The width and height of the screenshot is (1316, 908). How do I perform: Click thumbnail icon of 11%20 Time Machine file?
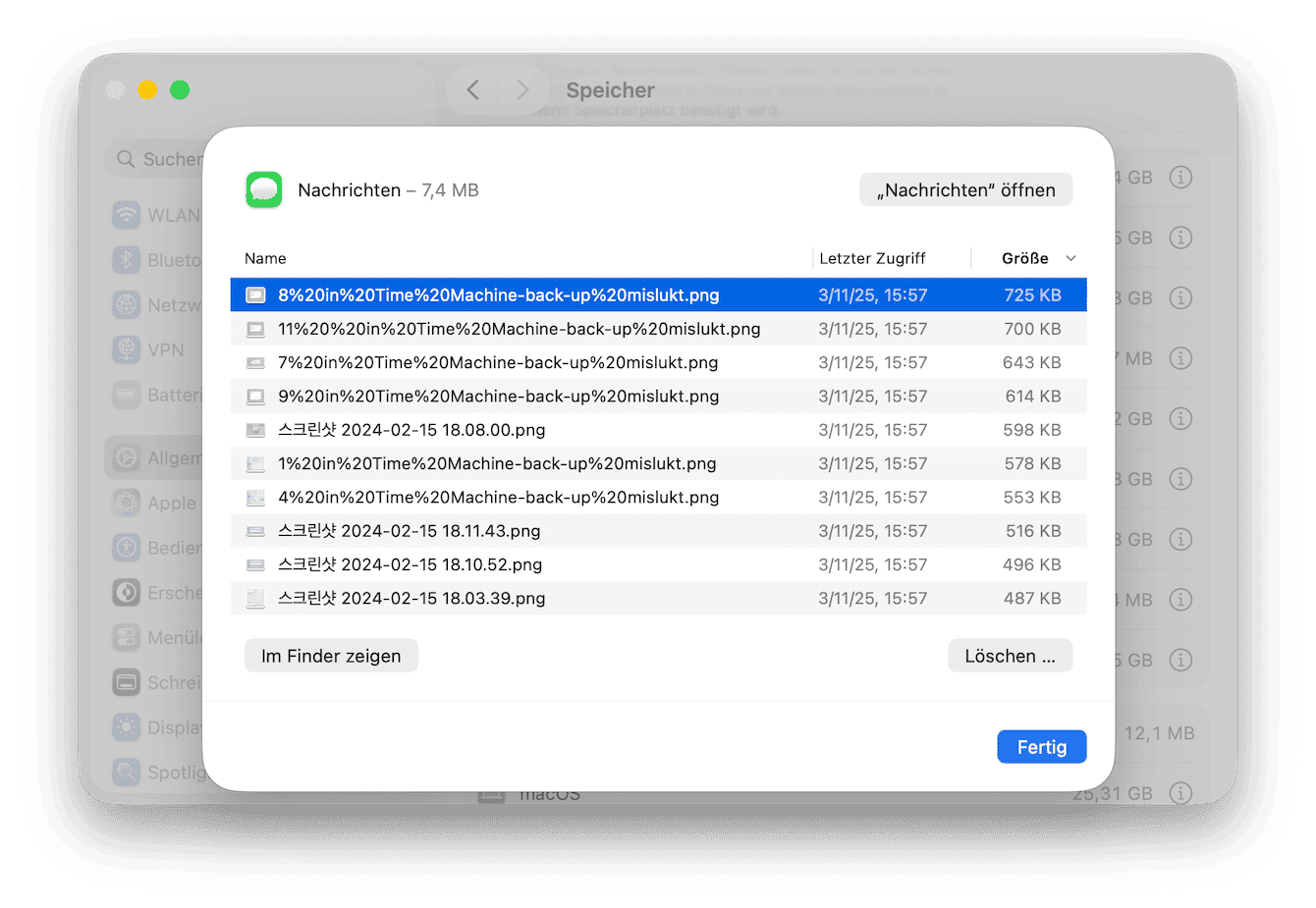point(255,329)
